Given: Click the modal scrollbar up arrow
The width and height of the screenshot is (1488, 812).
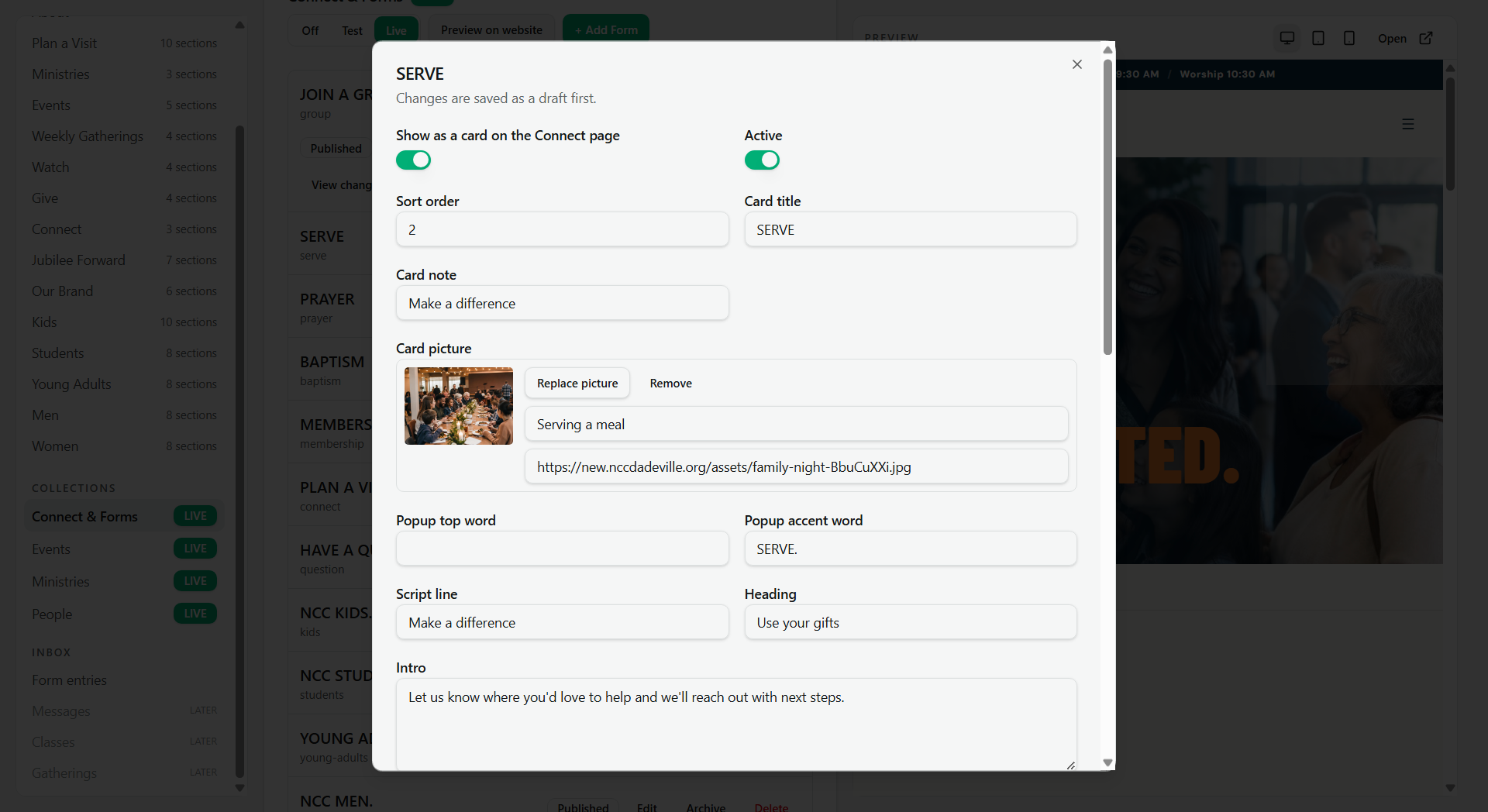Looking at the screenshot, I should coord(1107,50).
